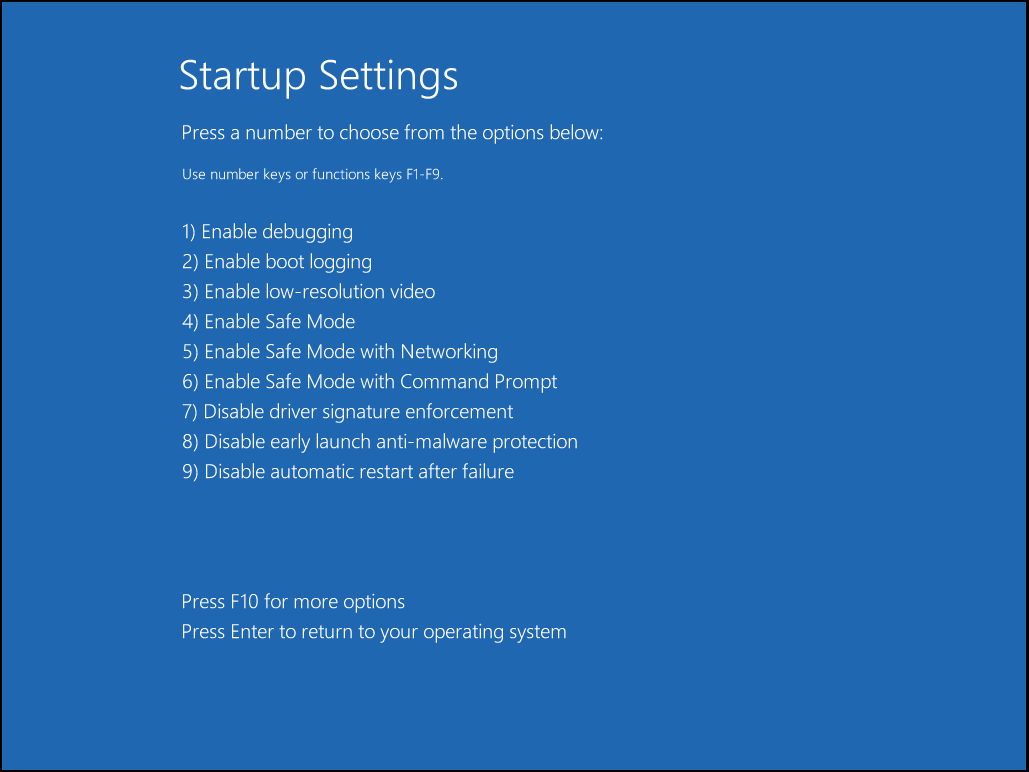This screenshot has width=1029, height=772.
Task: Click option number 1 in the list
Action: coord(186,231)
